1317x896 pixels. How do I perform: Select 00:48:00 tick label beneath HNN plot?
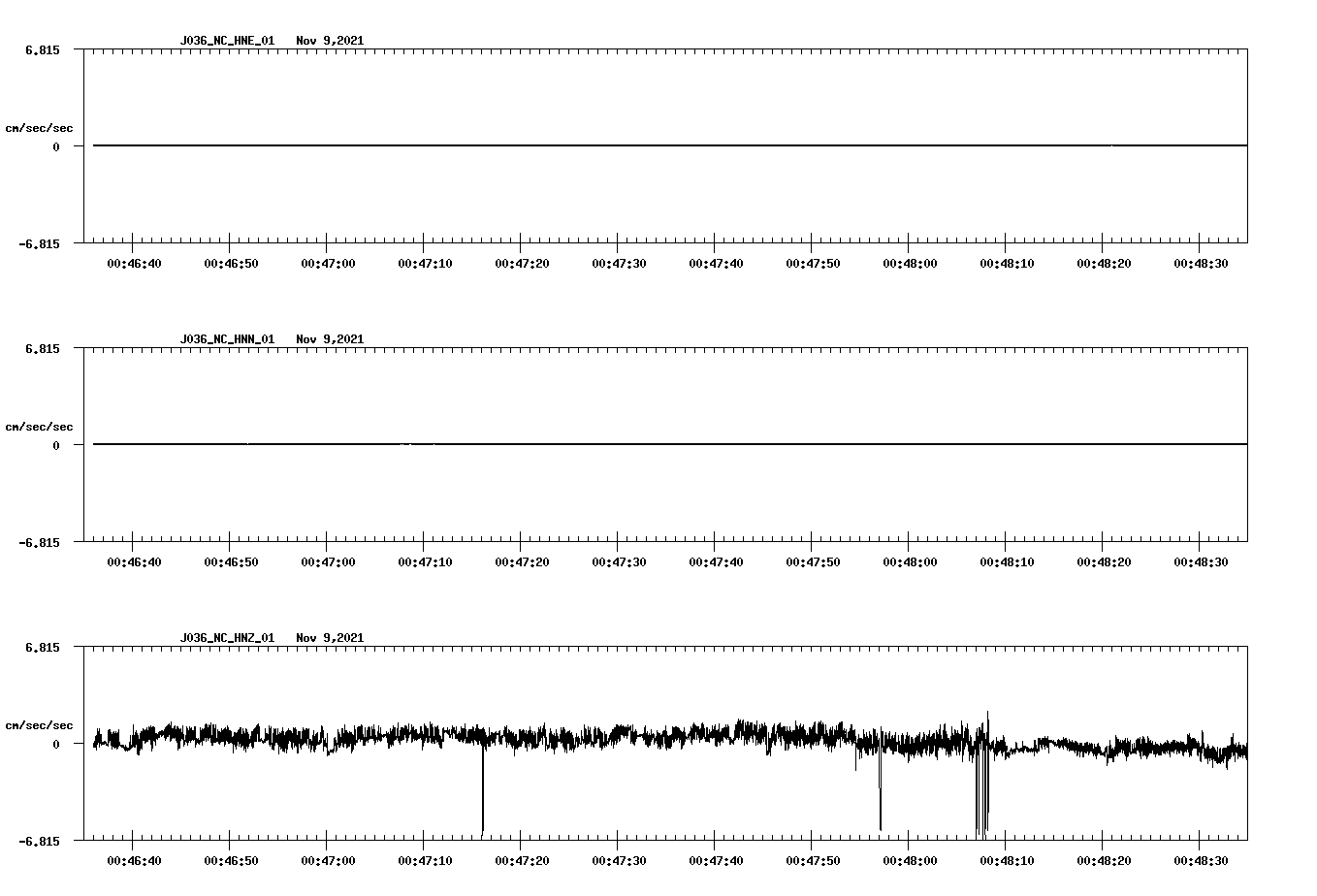910,561
